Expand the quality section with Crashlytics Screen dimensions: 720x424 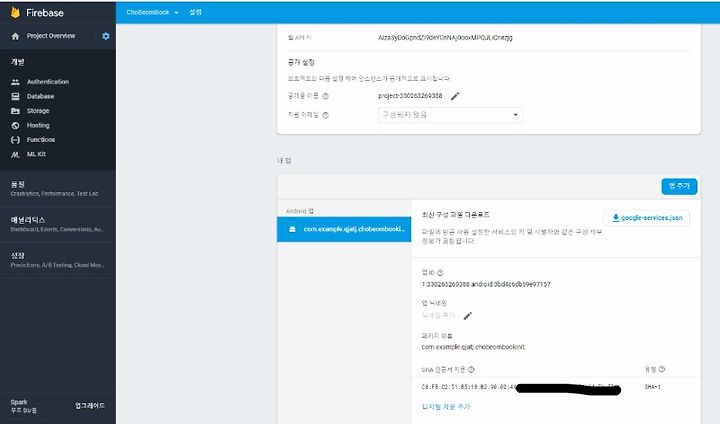pos(58,188)
